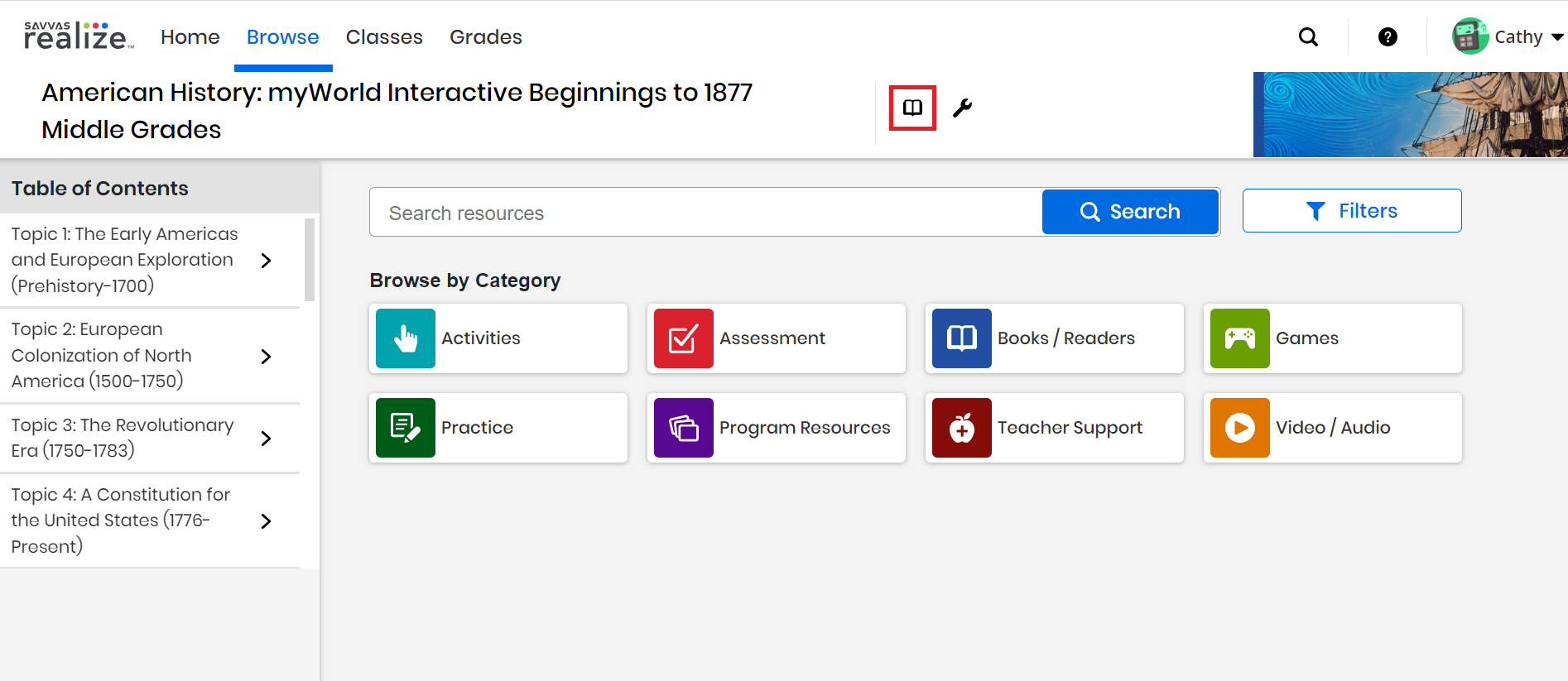Open the Cathy user account dropdown
Viewport: 1568px width, 681px height.
coord(1508,37)
